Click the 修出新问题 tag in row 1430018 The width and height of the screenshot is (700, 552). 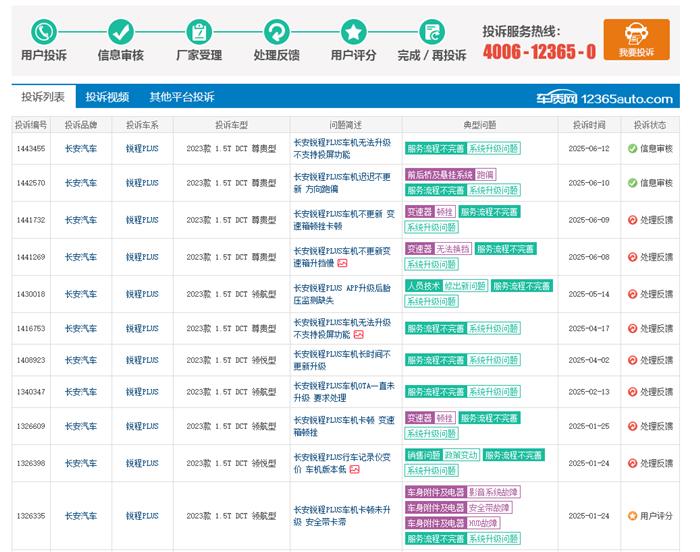pyautogui.click(x=465, y=286)
